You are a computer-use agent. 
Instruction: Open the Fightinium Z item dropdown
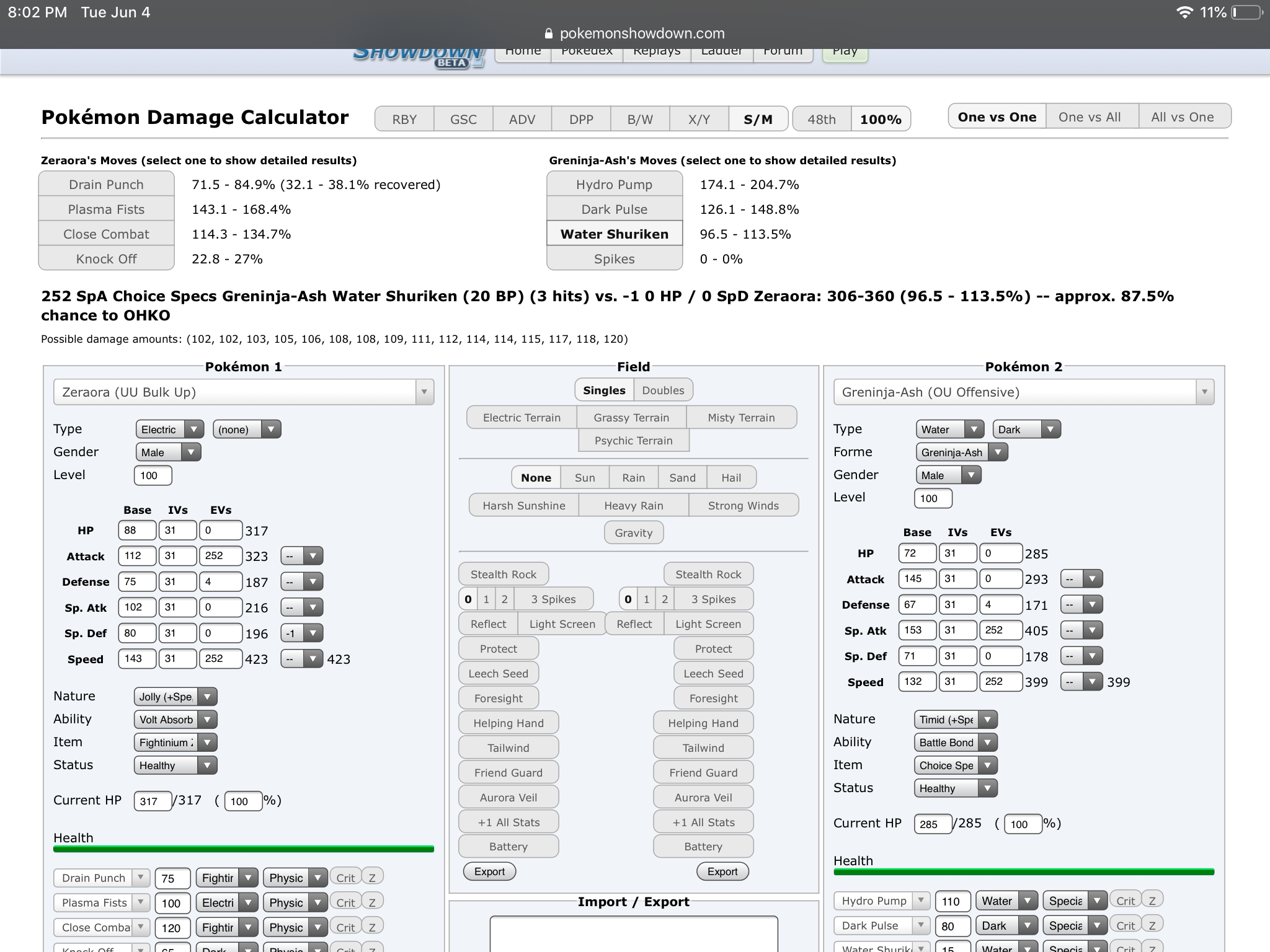tap(175, 743)
